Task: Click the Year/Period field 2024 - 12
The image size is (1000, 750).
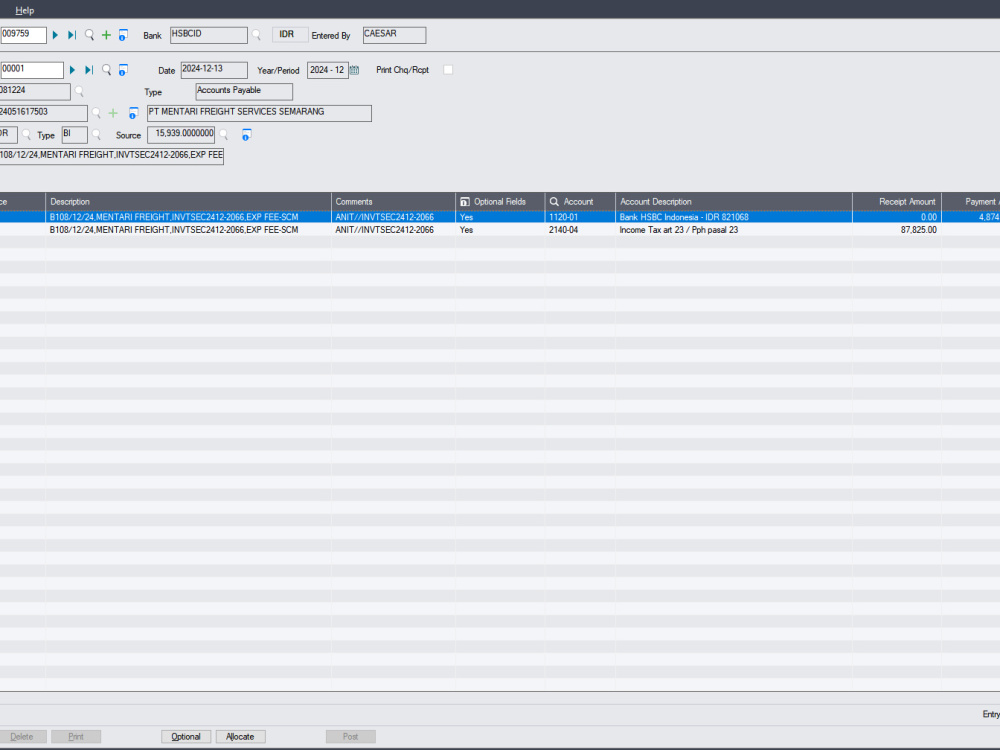Action: tap(328, 70)
